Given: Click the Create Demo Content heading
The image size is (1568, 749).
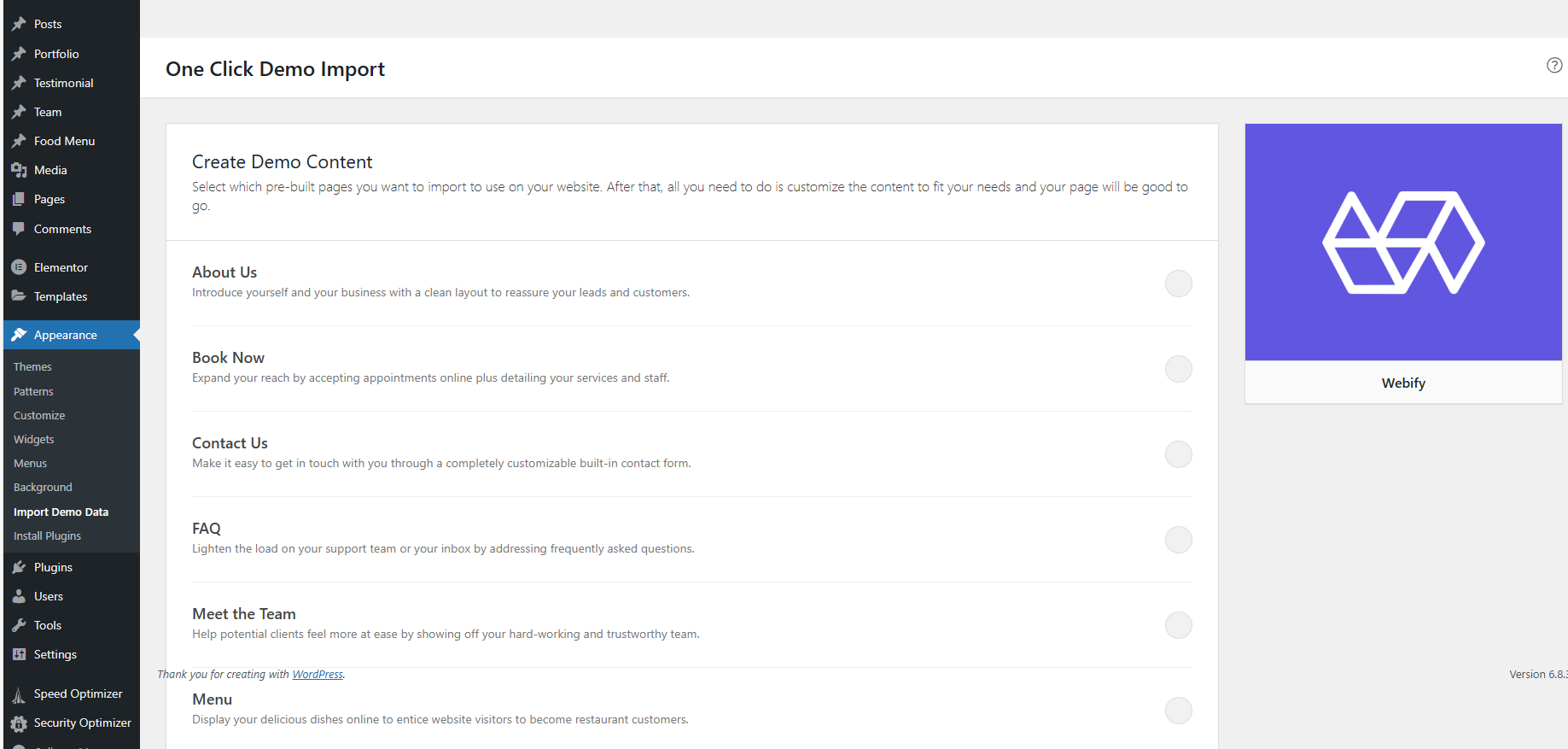Looking at the screenshot, I should tap(283, 161).
